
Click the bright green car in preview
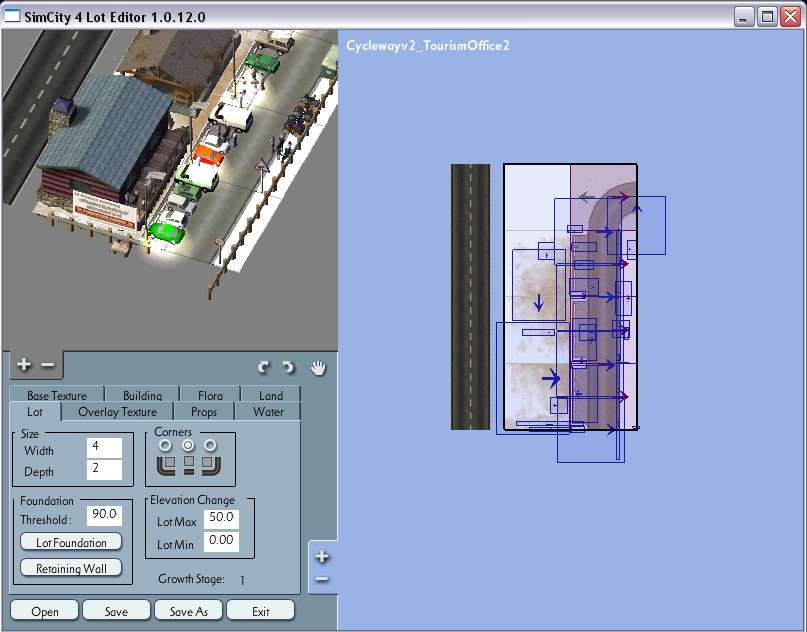166,233
